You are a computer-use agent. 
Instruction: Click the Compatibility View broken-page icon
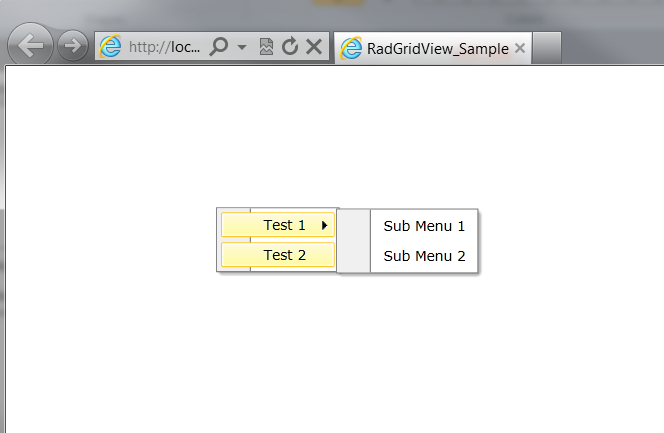266,47
